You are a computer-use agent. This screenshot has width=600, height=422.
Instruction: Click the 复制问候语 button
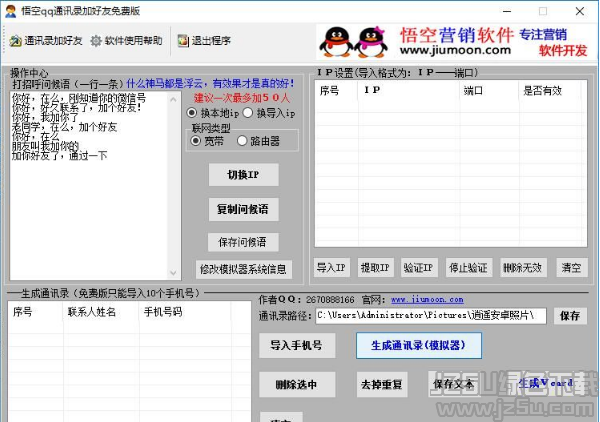243,209
